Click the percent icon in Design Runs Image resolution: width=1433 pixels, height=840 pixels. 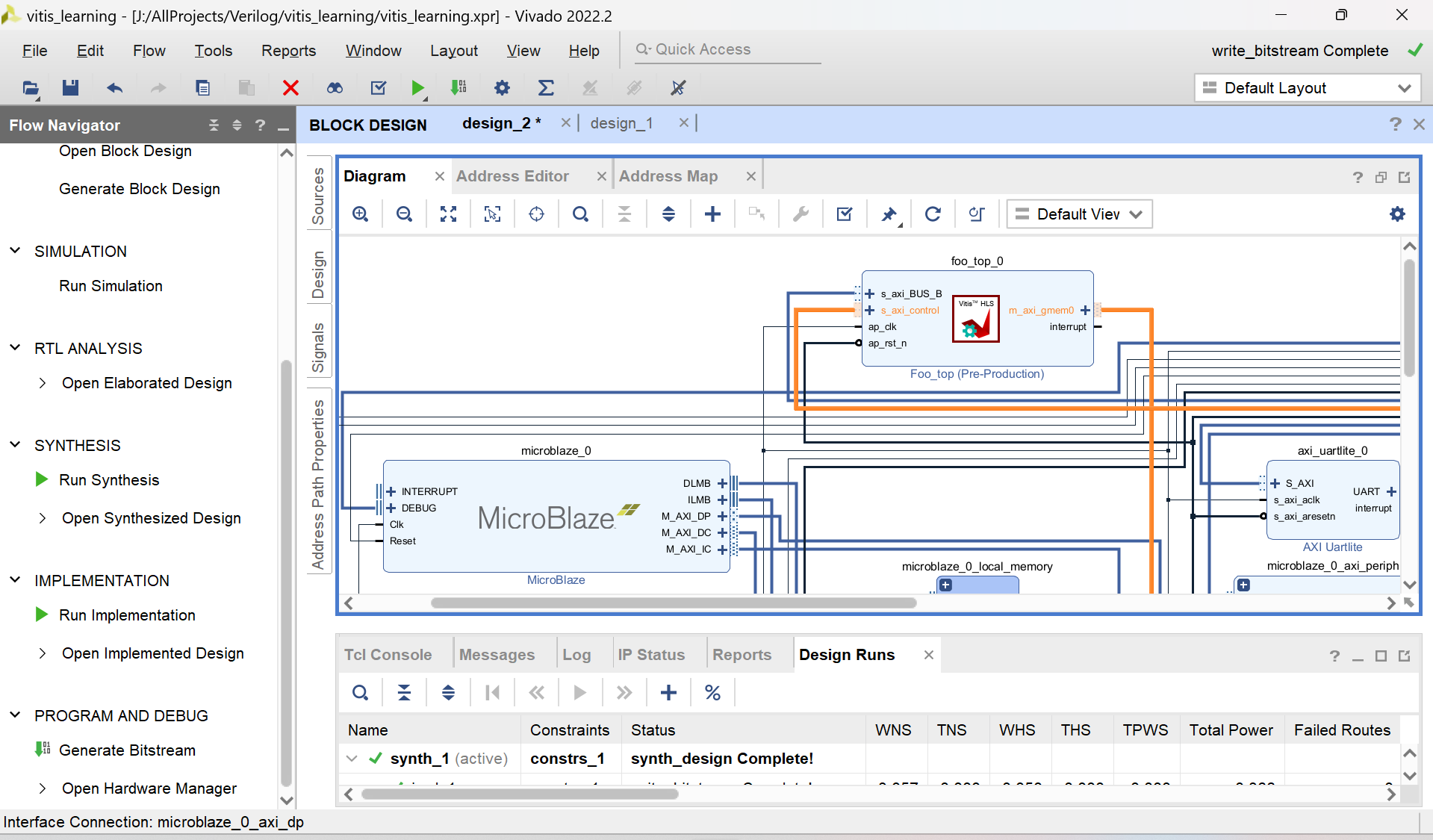coord(712,693)
